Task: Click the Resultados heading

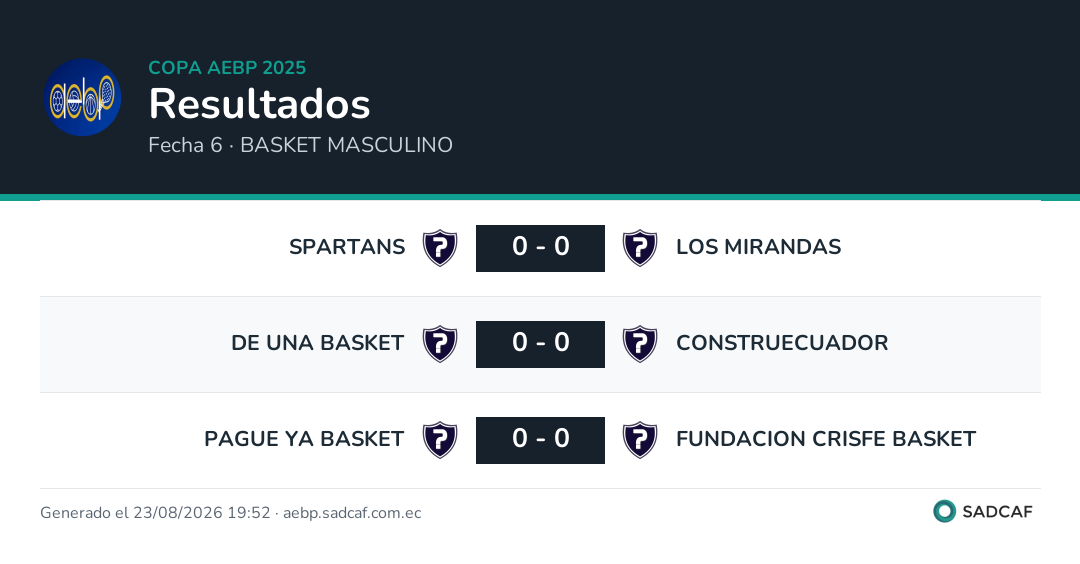Action: 260,104
